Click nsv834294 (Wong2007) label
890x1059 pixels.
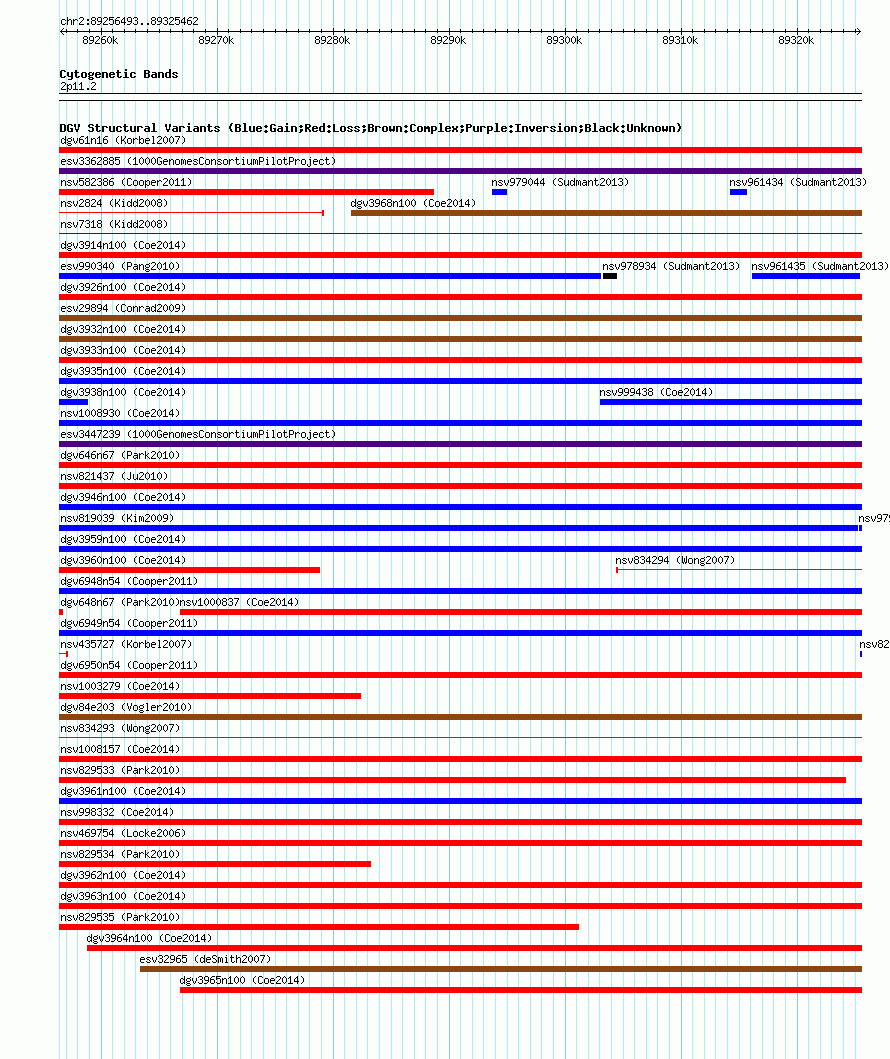(x=675, y=560)
